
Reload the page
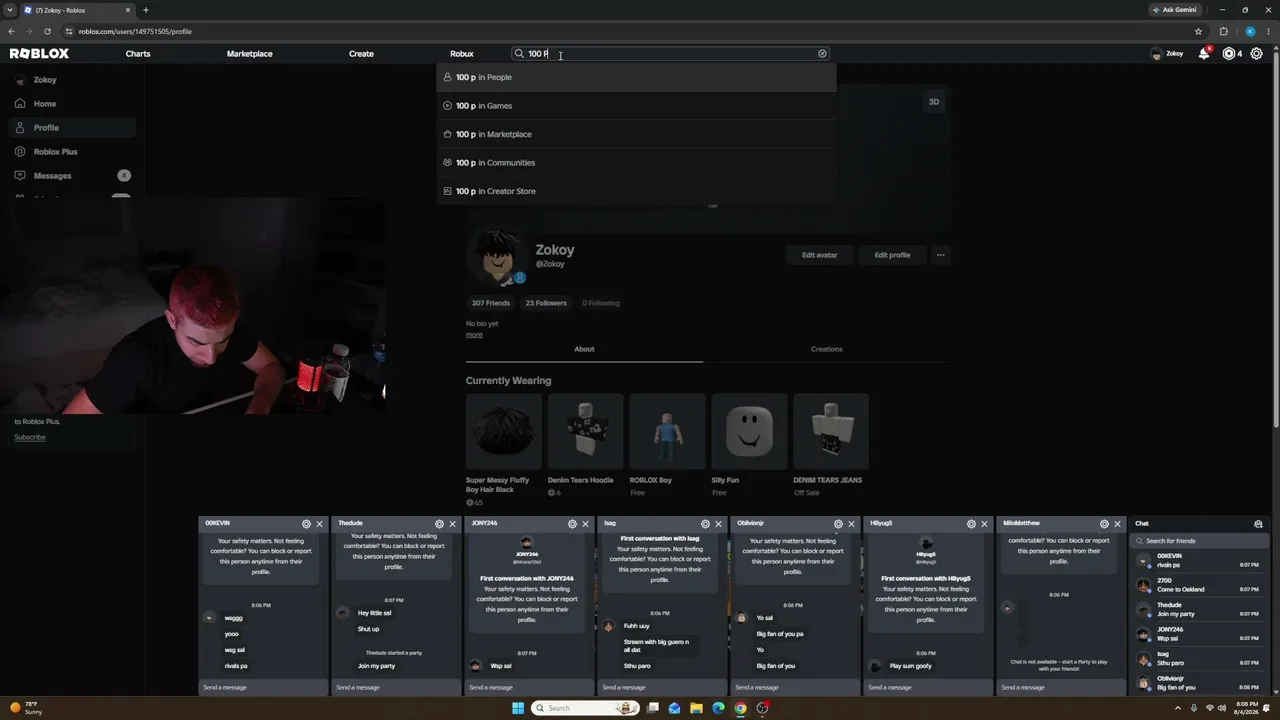pyautogui.click(x=47, y=31)
